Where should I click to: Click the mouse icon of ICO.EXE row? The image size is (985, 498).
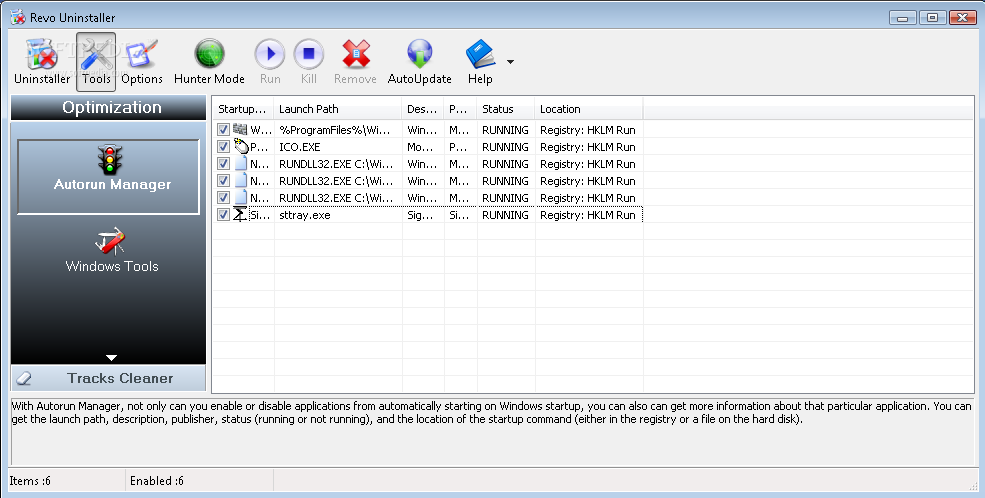(241, 146)
